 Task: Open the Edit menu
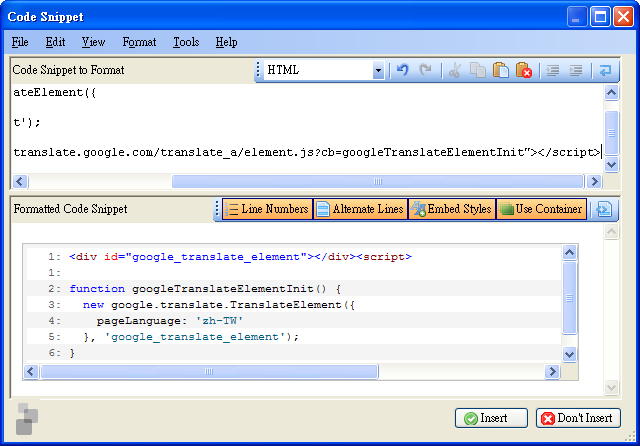(x=55, y=42)
